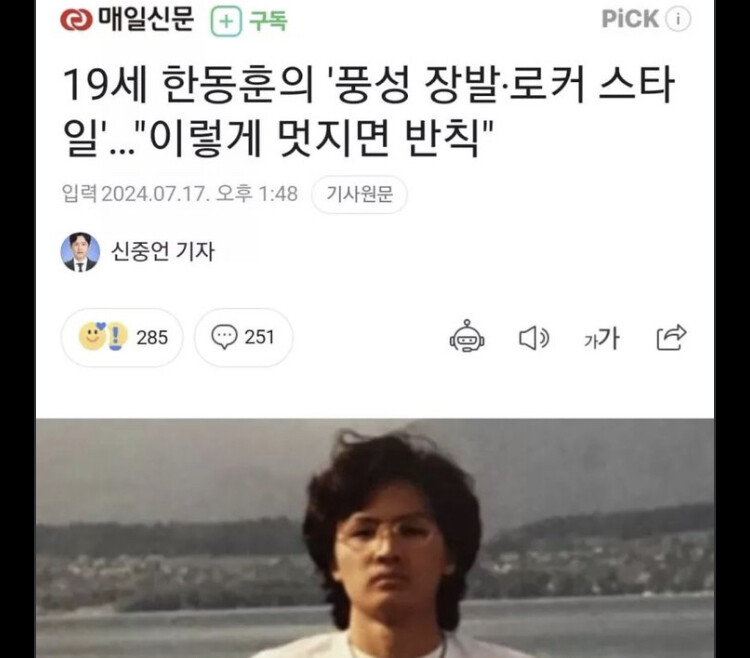View reporter 신중언 기자 profile
Screen dimensions: 750x658
click(163, 252)
